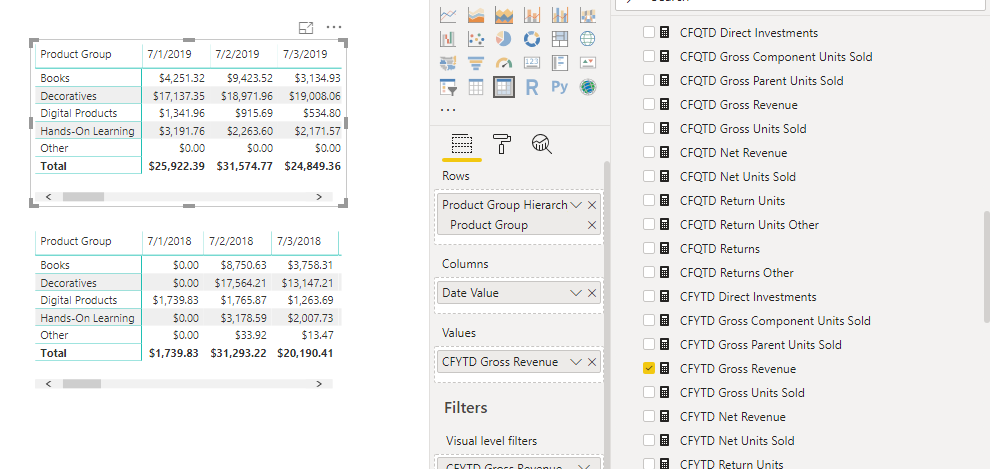The width and height of the screenshot is (990, 469).
Task: Select the highlighted Matrix visualization
Action: click(x=504, y=87)
